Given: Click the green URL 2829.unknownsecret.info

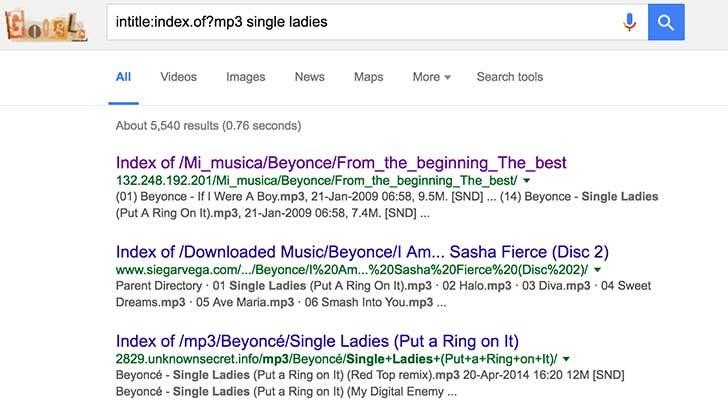Looking at the screenshot, I should tap(336, 359).
